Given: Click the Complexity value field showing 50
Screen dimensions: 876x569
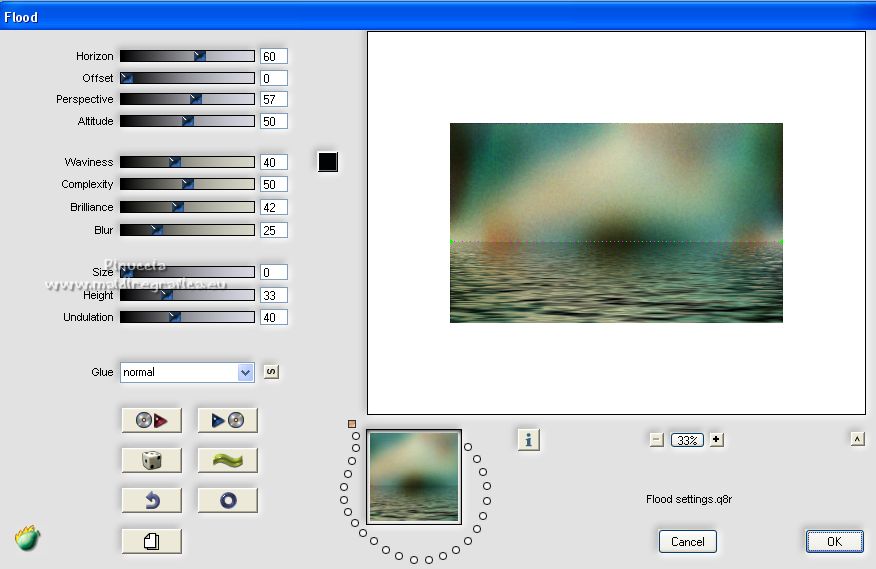Looking at the screenshot, I should click(274, 184).
